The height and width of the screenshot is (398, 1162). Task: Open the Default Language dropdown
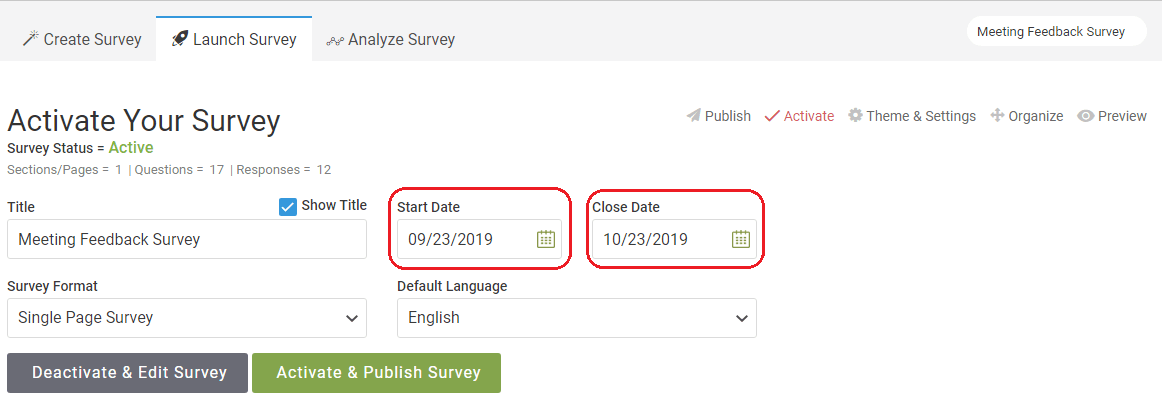577,318
